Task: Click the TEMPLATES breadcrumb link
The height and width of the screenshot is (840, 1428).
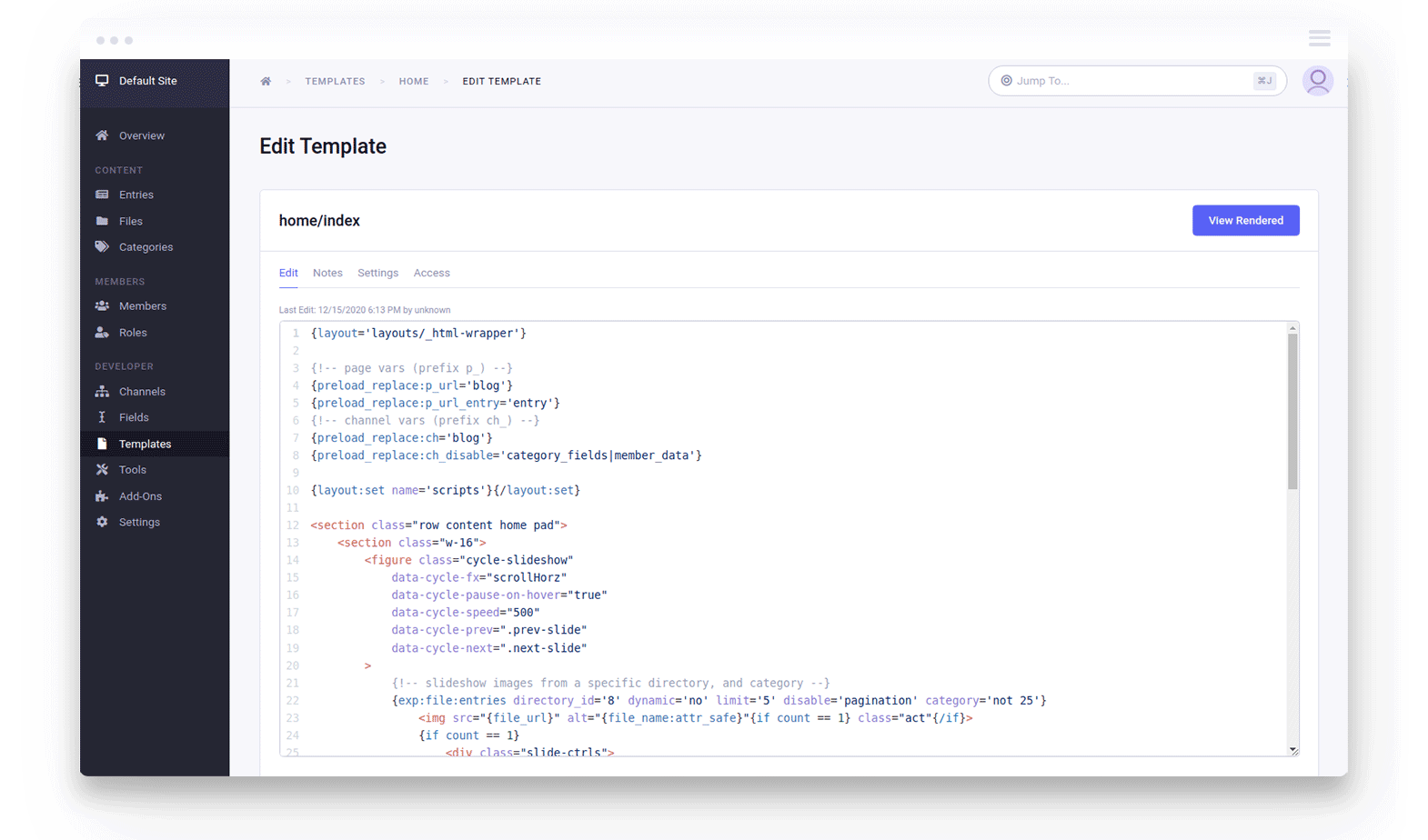Action: click(x=335, y=81)
